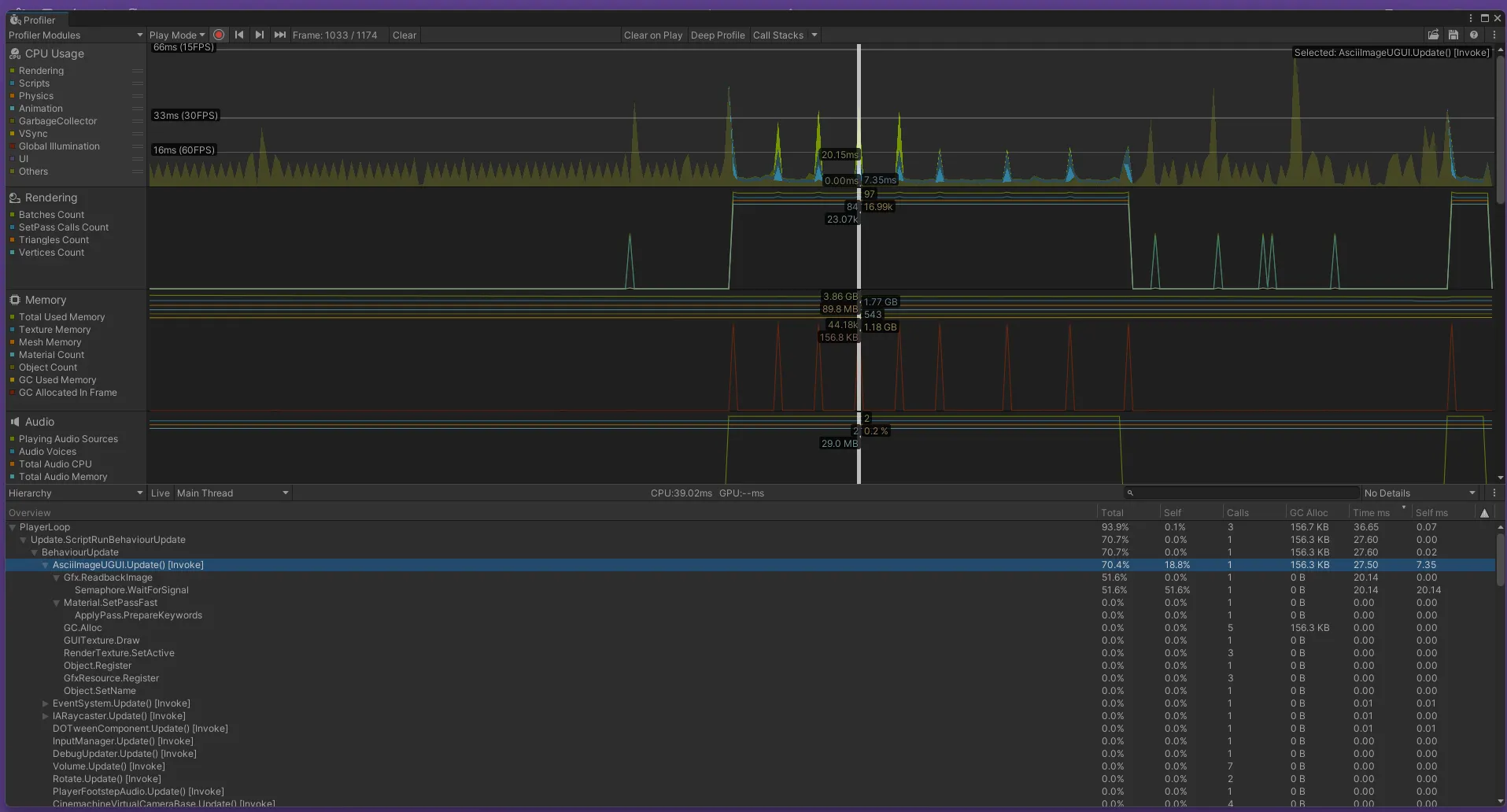Go to the previous frame

pyautogui.click(x=239, y=35)
